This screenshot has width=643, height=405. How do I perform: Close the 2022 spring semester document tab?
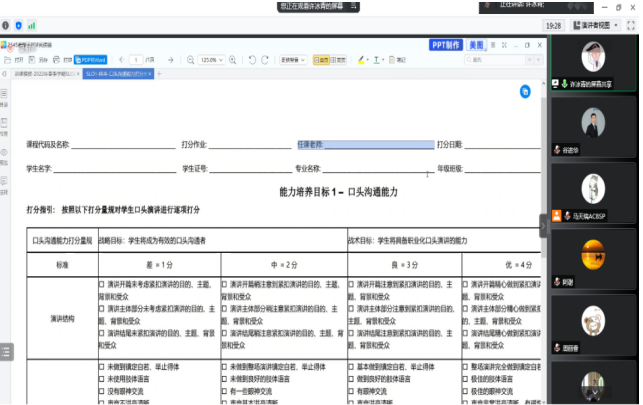tap(78, 74)
